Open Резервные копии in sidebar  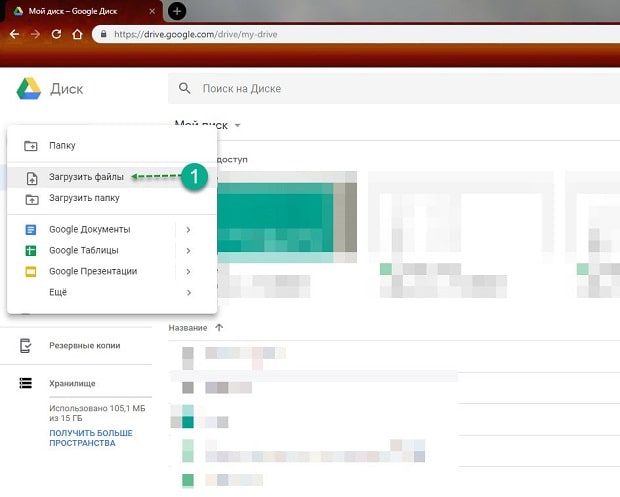76,346
